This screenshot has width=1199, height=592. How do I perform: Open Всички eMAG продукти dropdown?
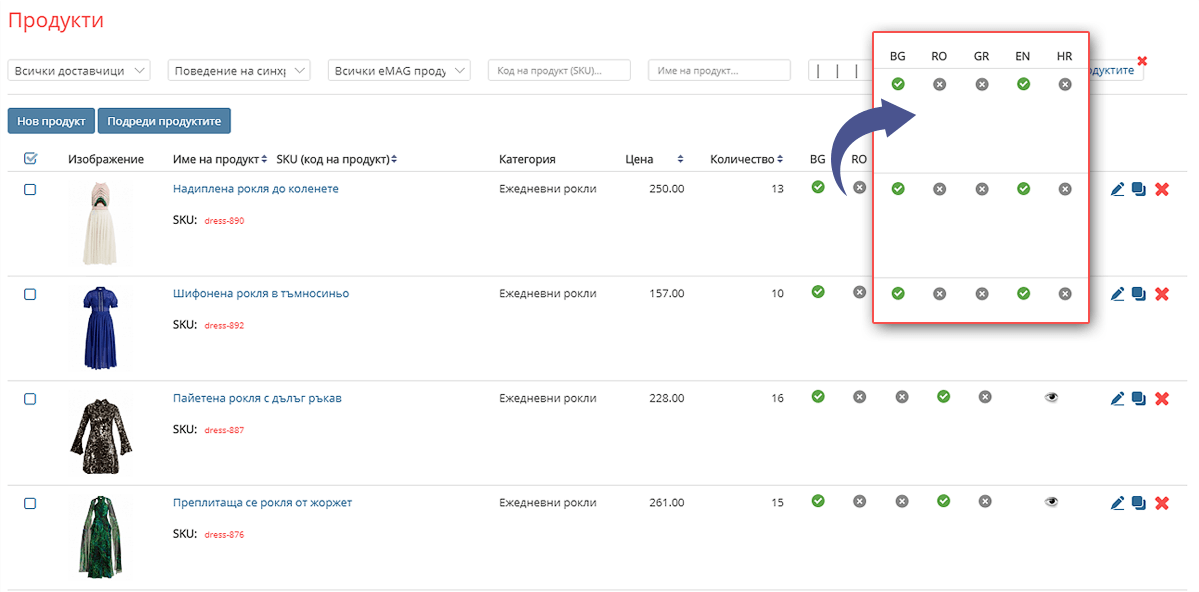[x=399, y=71]
